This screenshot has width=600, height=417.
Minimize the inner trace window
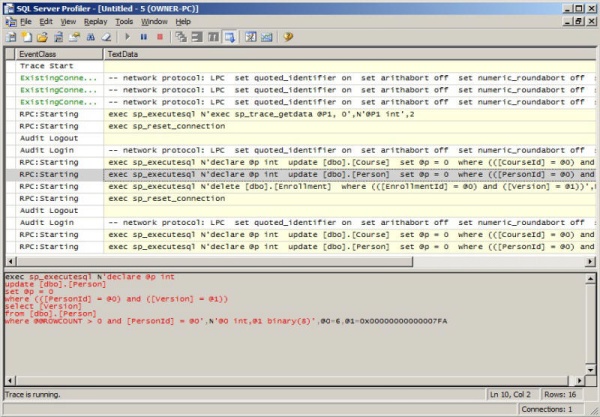(x=568, y=22)
